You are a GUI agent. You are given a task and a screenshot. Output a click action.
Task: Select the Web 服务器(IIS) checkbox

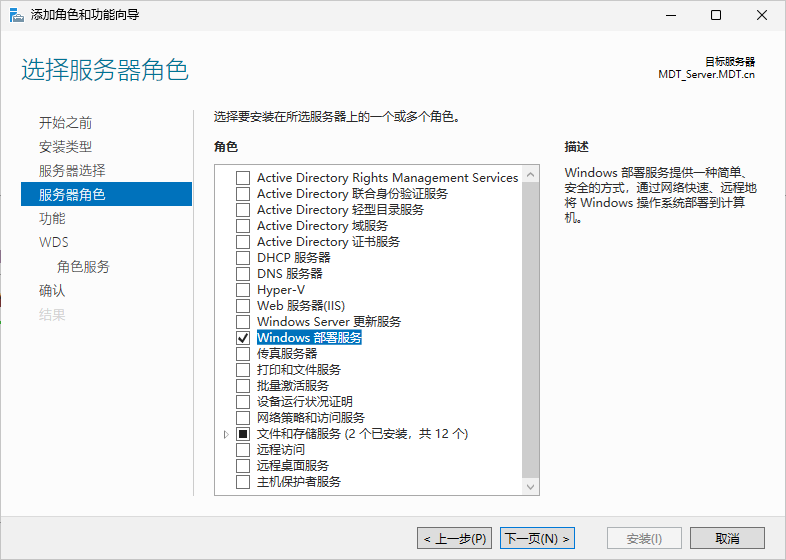(x=243, y=306)
